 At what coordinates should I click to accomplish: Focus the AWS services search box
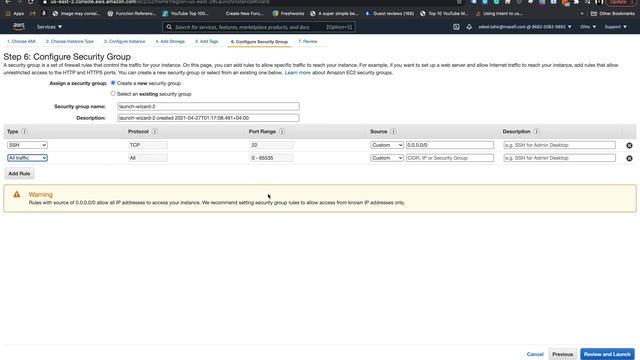[x=259, y=27]
